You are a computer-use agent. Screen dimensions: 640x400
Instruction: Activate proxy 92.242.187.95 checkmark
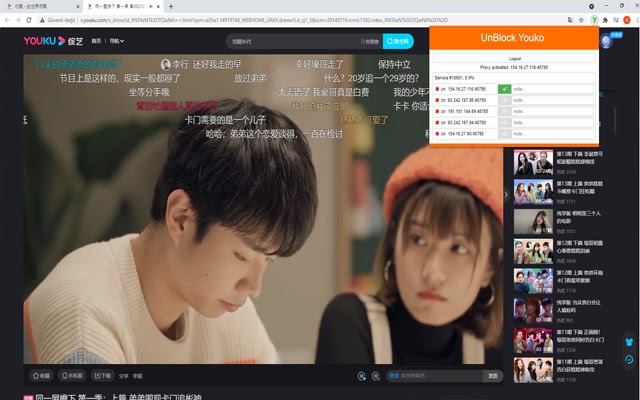[x=504, y=100]
